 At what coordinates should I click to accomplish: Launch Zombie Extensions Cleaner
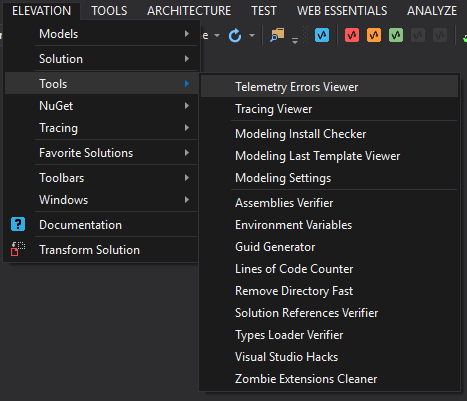click(329, 379)
